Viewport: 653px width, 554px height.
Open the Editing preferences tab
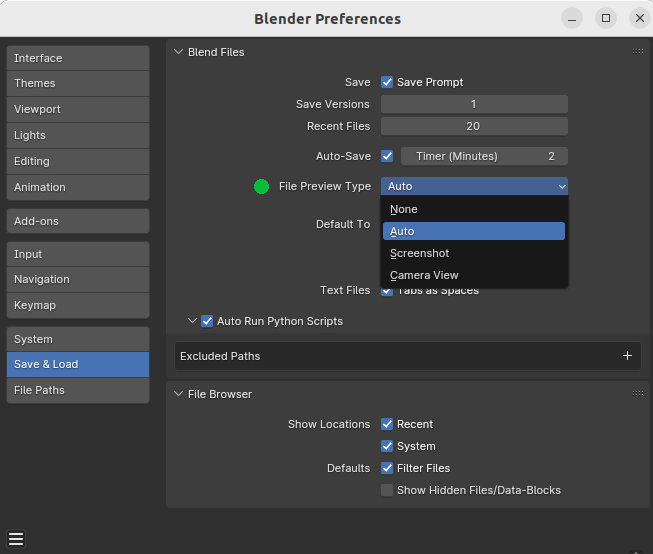[x=78, y=161]
